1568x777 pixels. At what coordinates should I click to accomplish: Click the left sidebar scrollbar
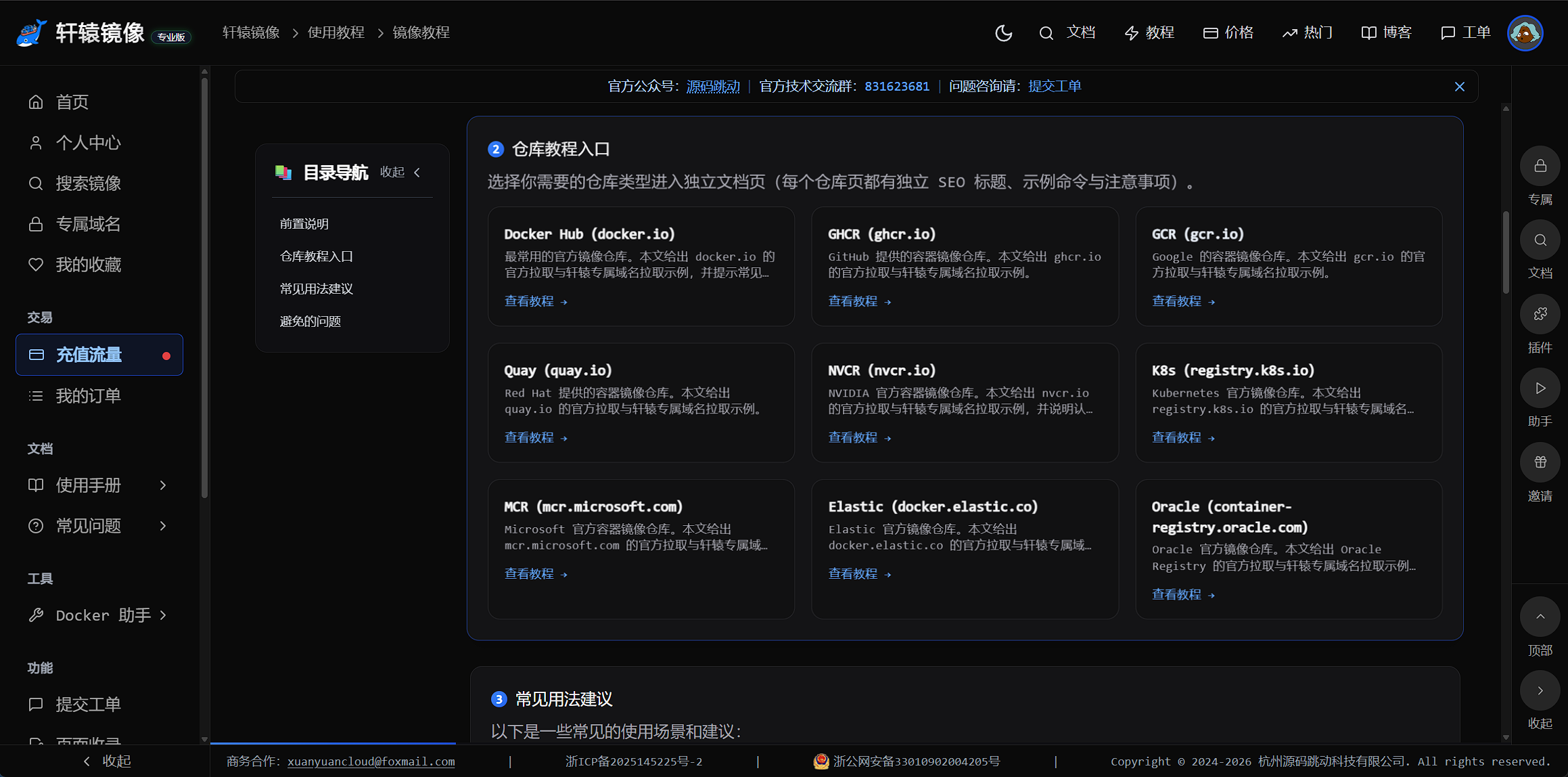tap(204, 288)
